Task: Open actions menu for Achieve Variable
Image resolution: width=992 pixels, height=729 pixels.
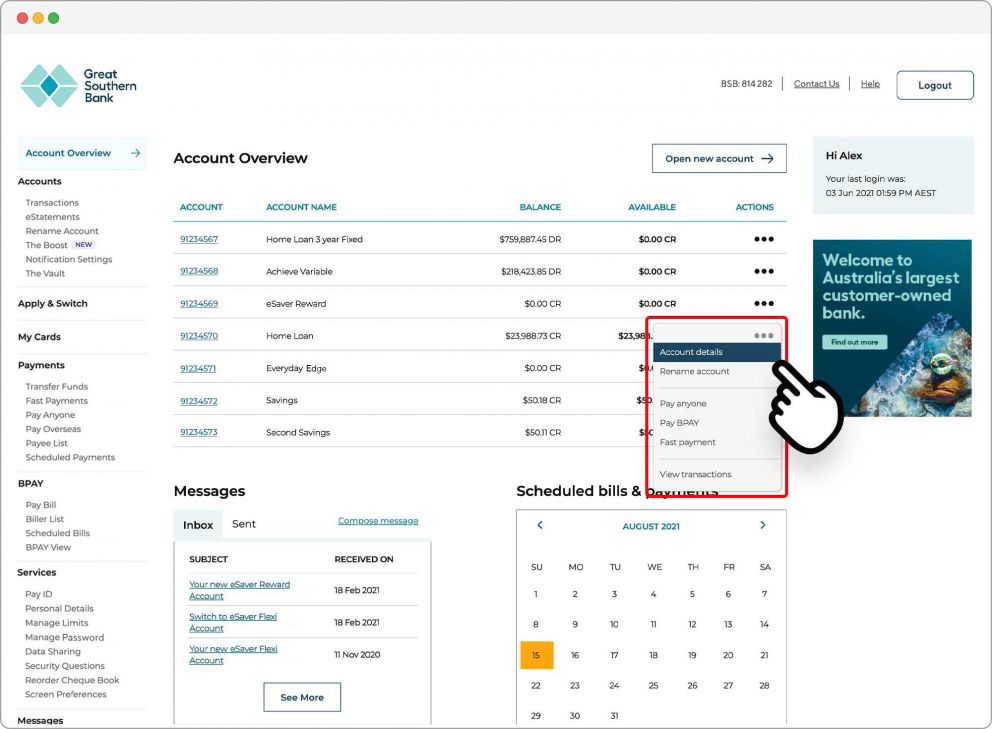Action: tap(764, 271)
